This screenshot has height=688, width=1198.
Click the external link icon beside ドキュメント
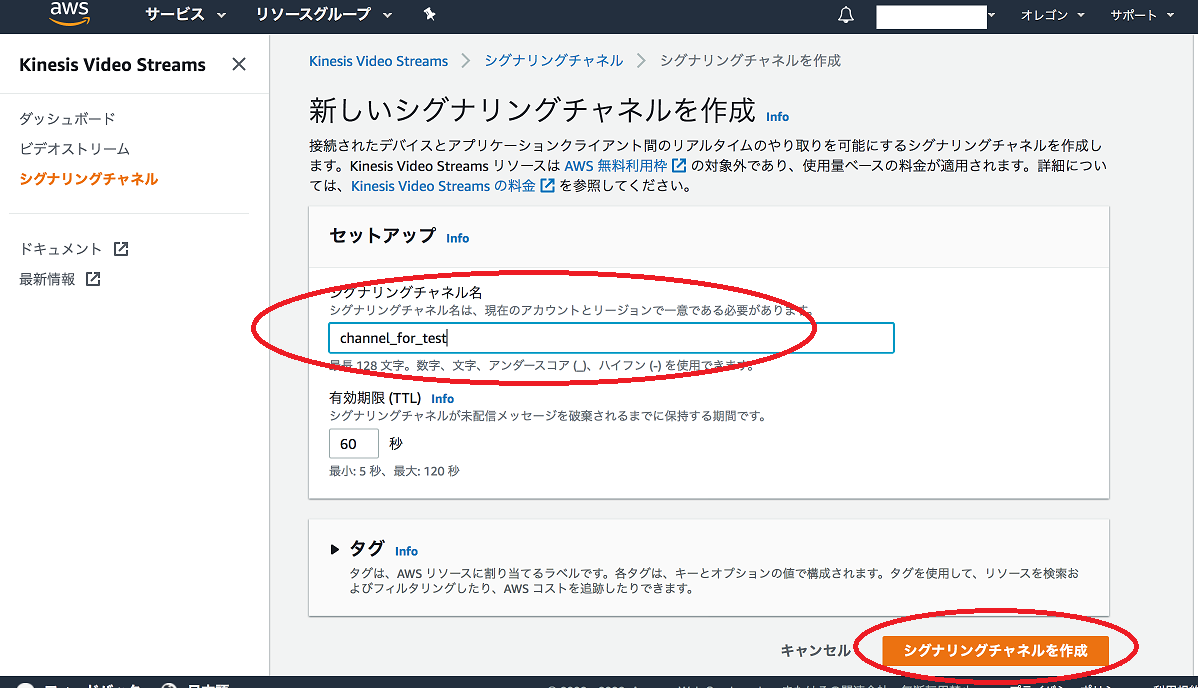pyautogui.click(x=121, y=248)
